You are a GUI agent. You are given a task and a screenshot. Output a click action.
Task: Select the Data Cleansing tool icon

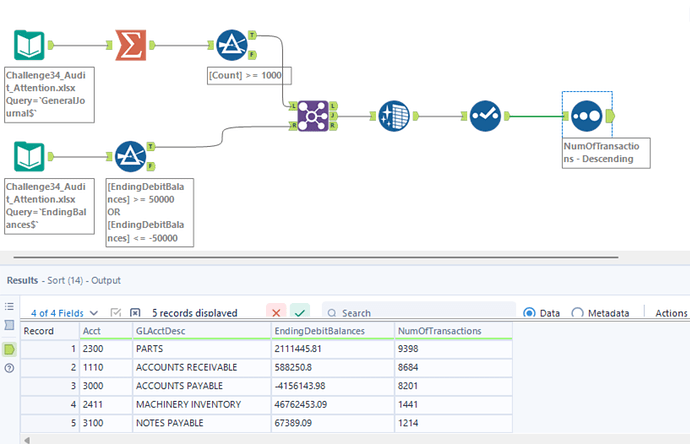point(392,116)
